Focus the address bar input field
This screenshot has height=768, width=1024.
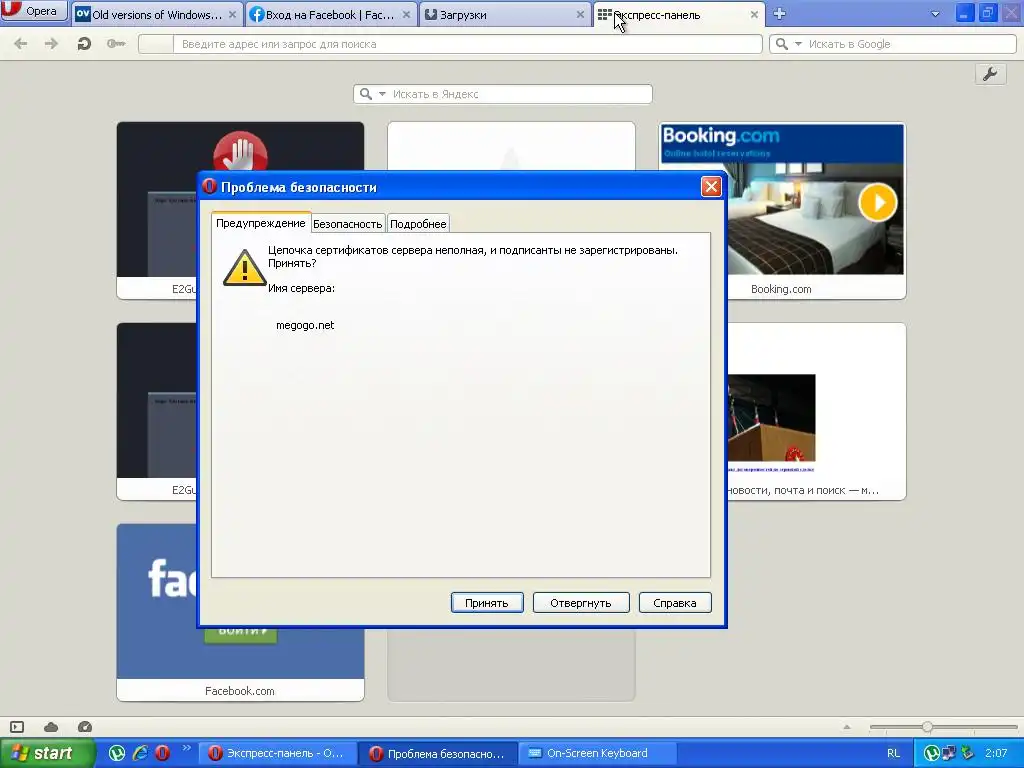467,44
